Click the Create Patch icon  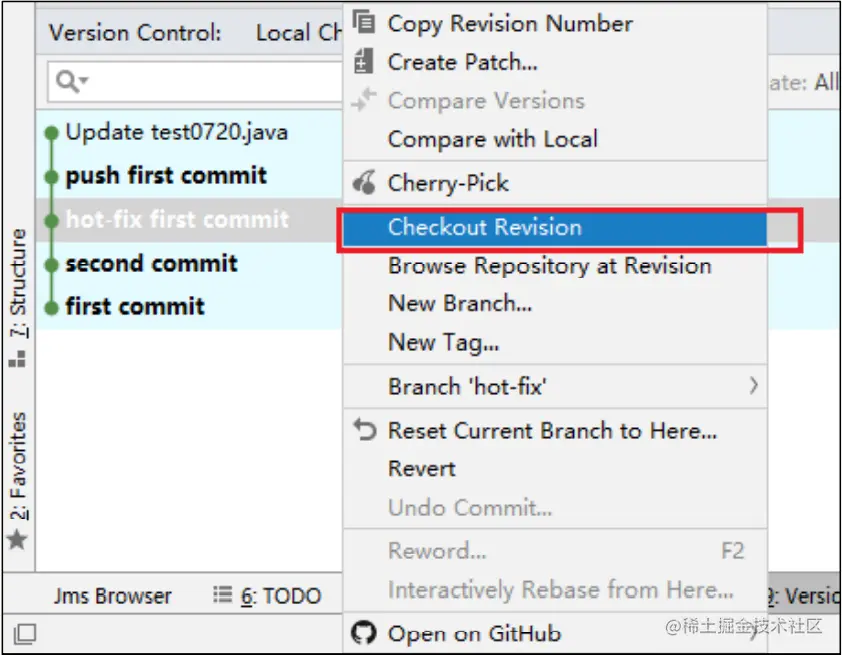(x=363, y=61)
